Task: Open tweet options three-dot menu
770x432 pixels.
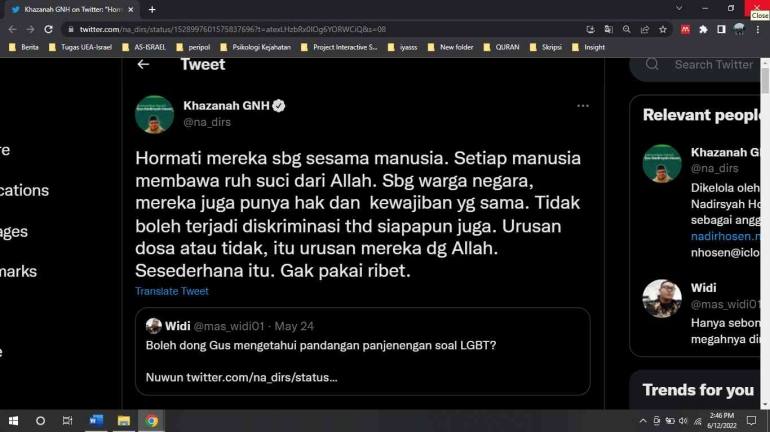Action: point(582,106)
